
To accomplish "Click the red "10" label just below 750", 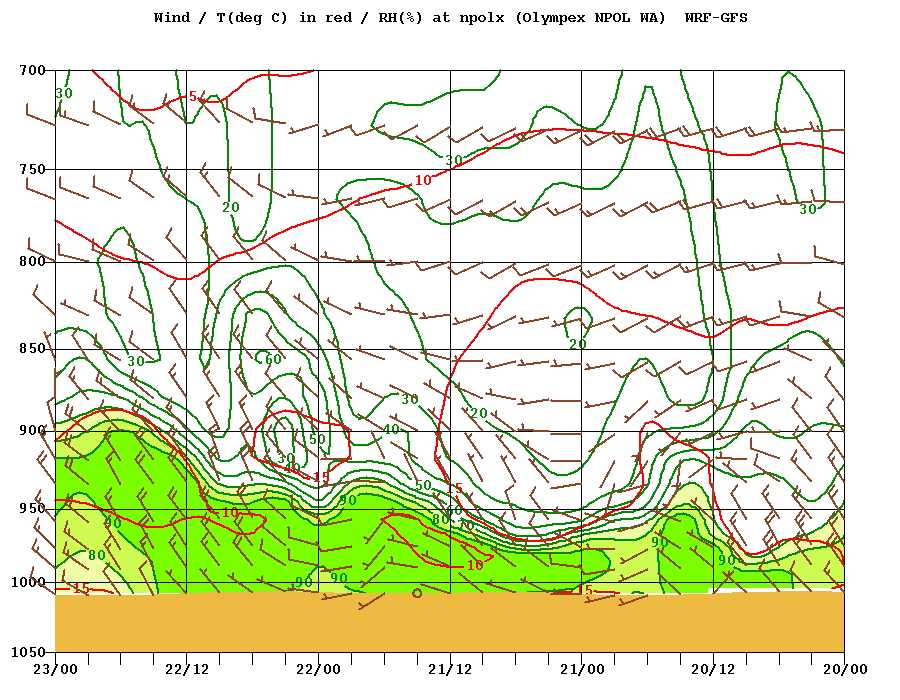I will (x=423, y=180).
